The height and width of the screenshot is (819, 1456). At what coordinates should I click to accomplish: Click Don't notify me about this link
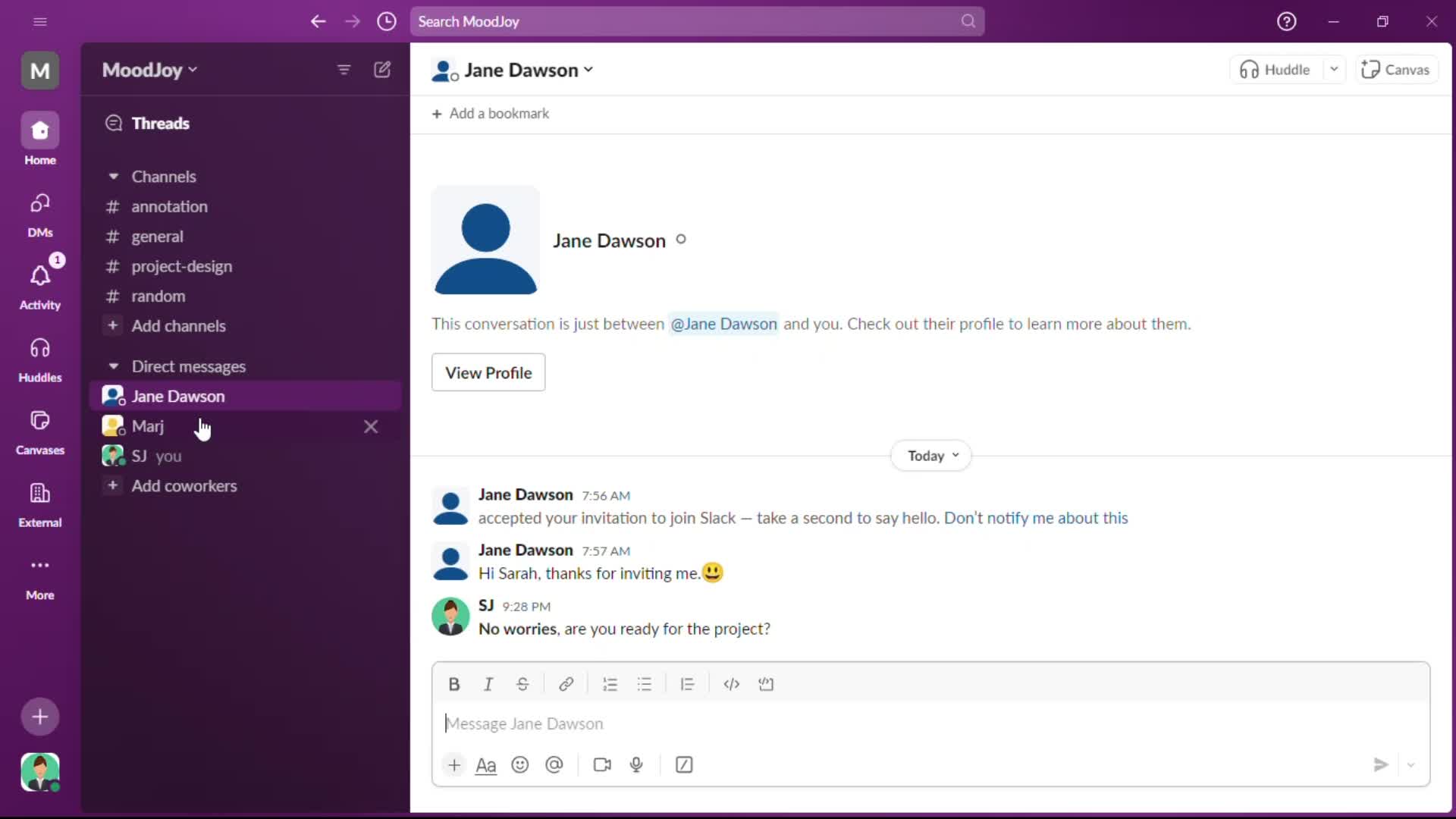pyautogui.click(x=1036, y=518)
